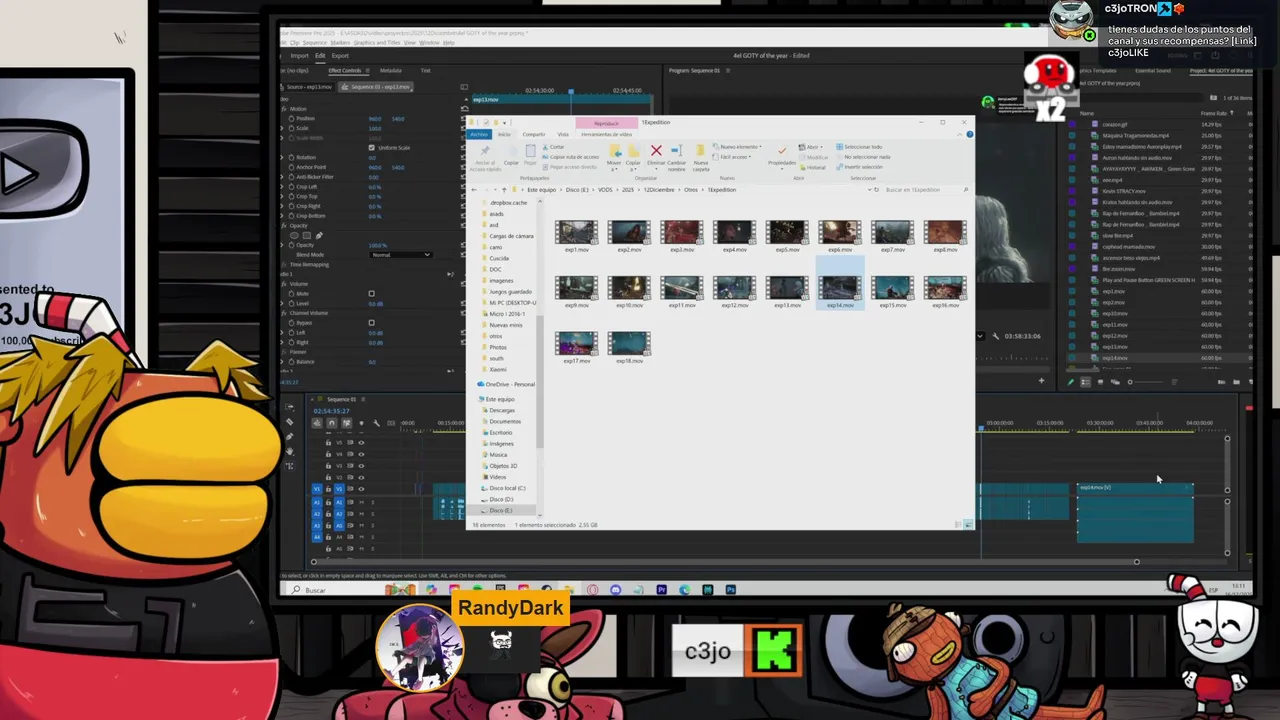Screen dimensions: 1280x720
Task: Create ellipse mask under Opacity
Action: [x=294, y=235]
